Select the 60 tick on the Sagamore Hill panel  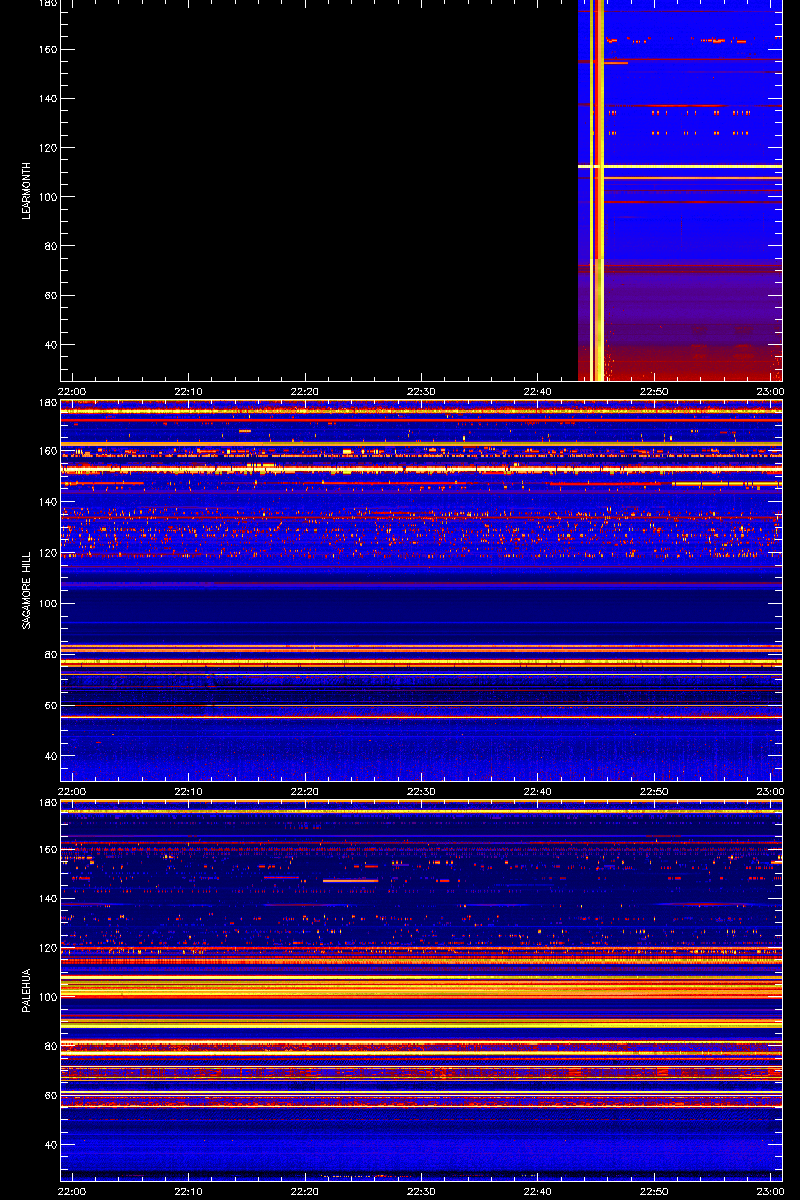pyautogui.click(x=49, y=706)
